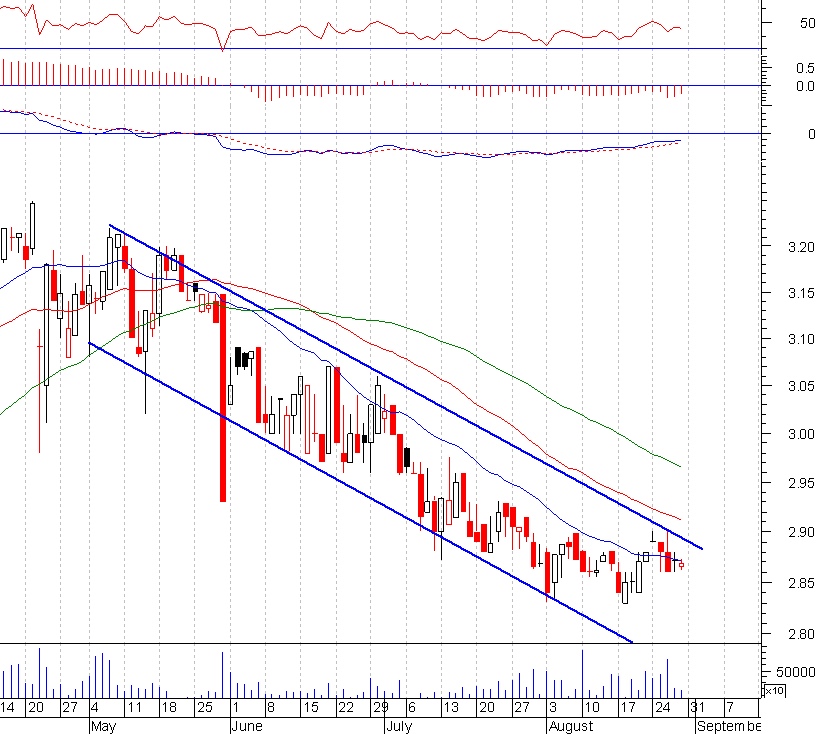
Task: Click the May 11 date label
Action: click(x=135, y=708)
